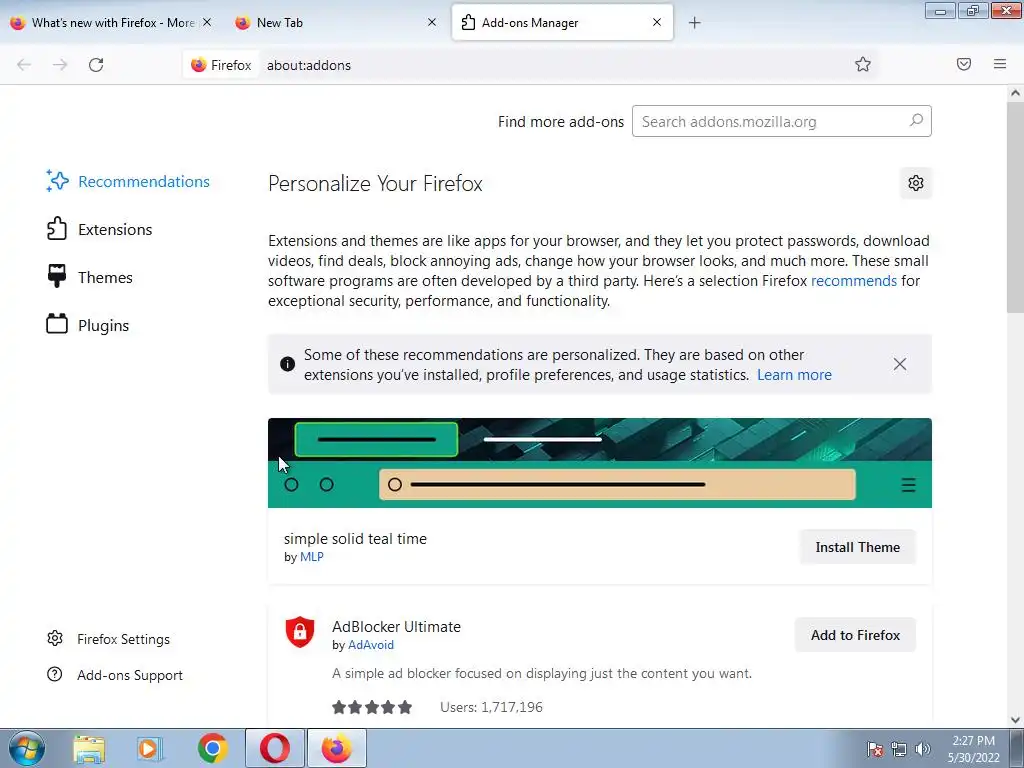Open the volume control in system tray
Viewport: 1024px width, 768px height.
point(923,749)
